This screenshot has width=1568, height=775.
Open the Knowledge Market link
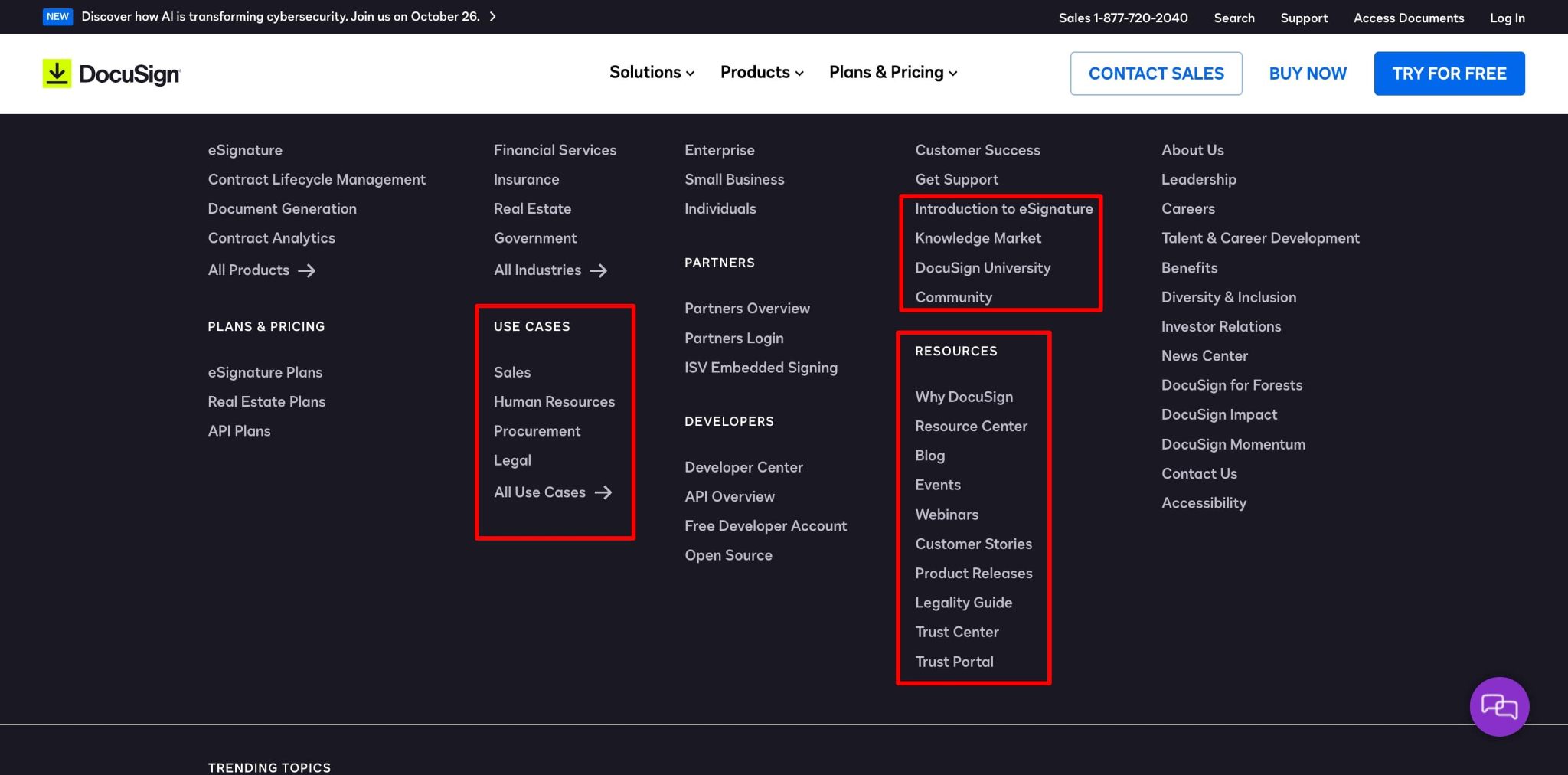click(x=978, y=237)
